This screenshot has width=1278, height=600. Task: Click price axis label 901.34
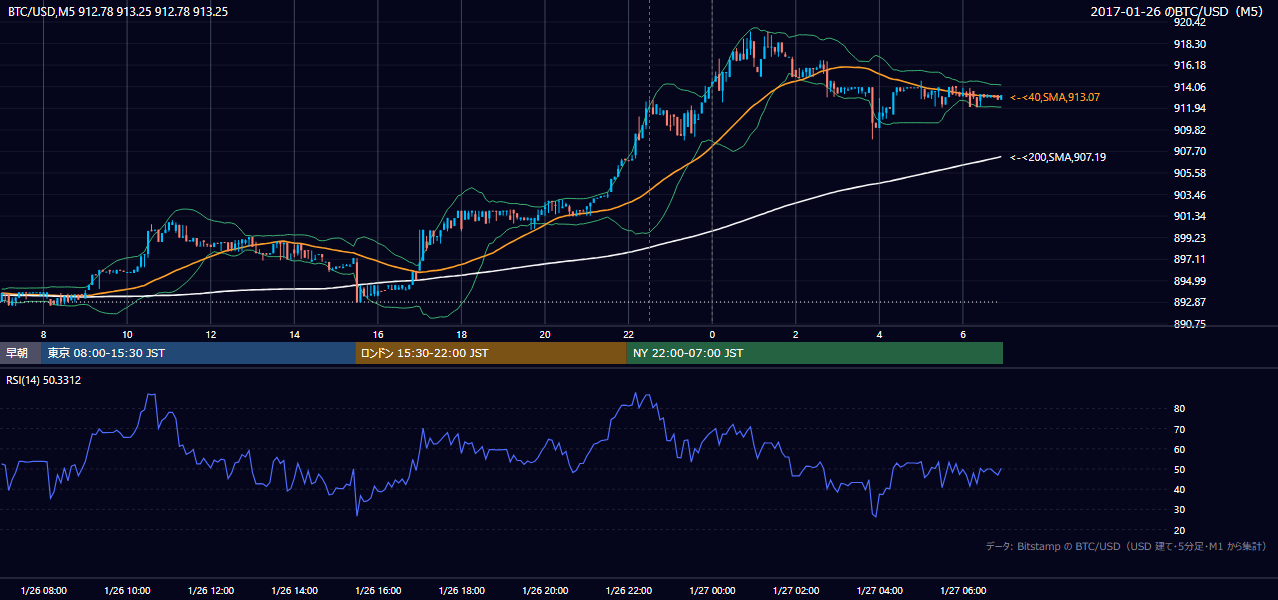1190,216
